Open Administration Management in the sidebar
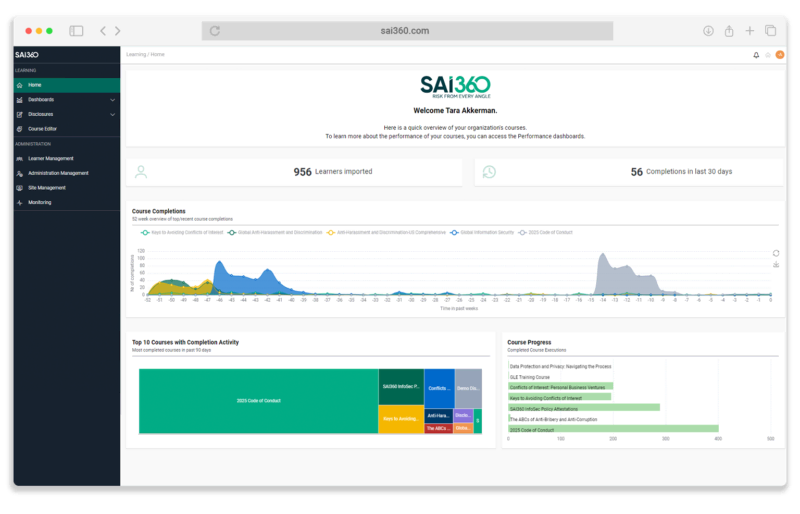The width and height of the screenshot is (800, 514). (58, 173)
